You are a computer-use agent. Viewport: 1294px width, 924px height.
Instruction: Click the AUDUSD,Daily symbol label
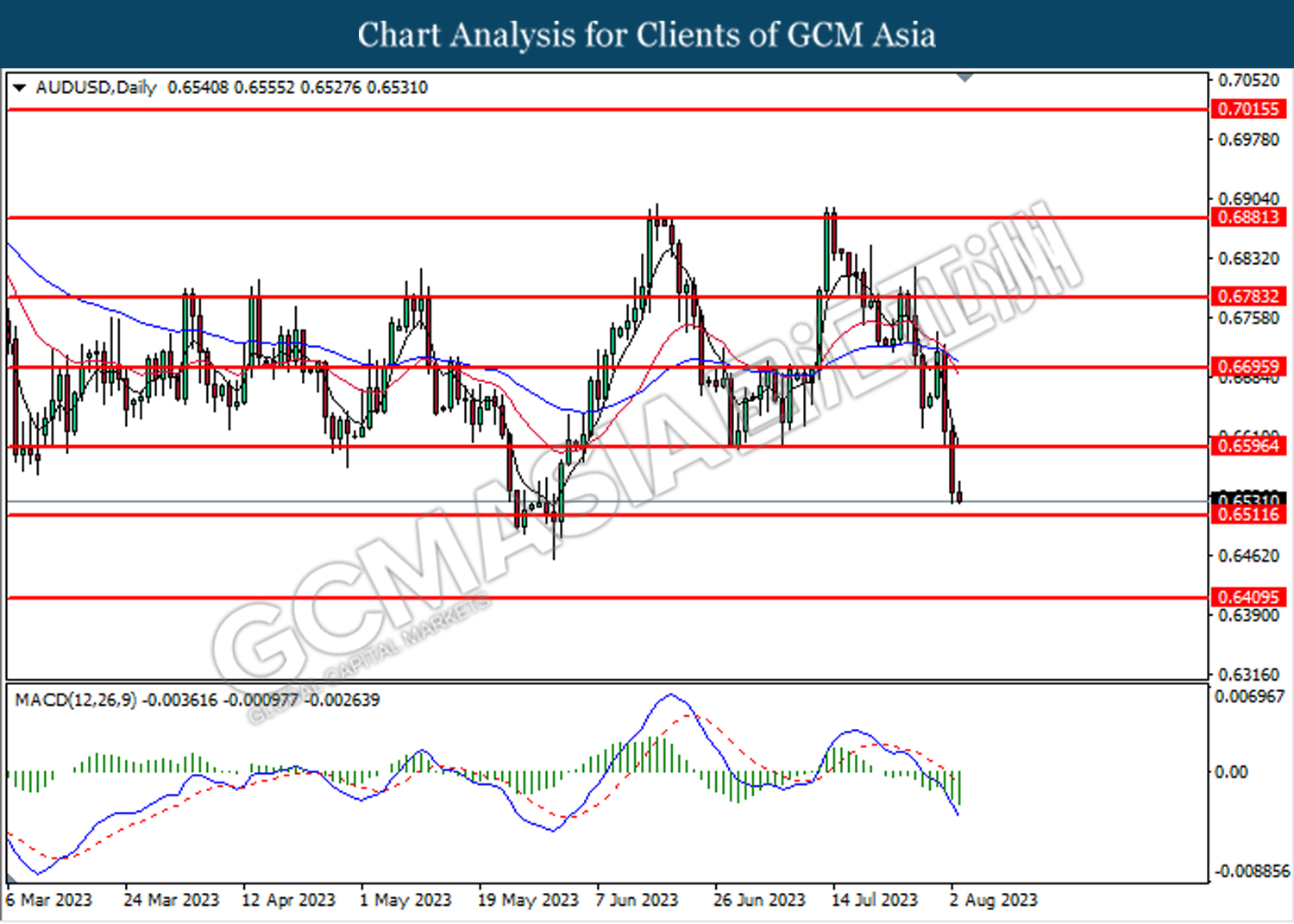[x=97, y=88]
